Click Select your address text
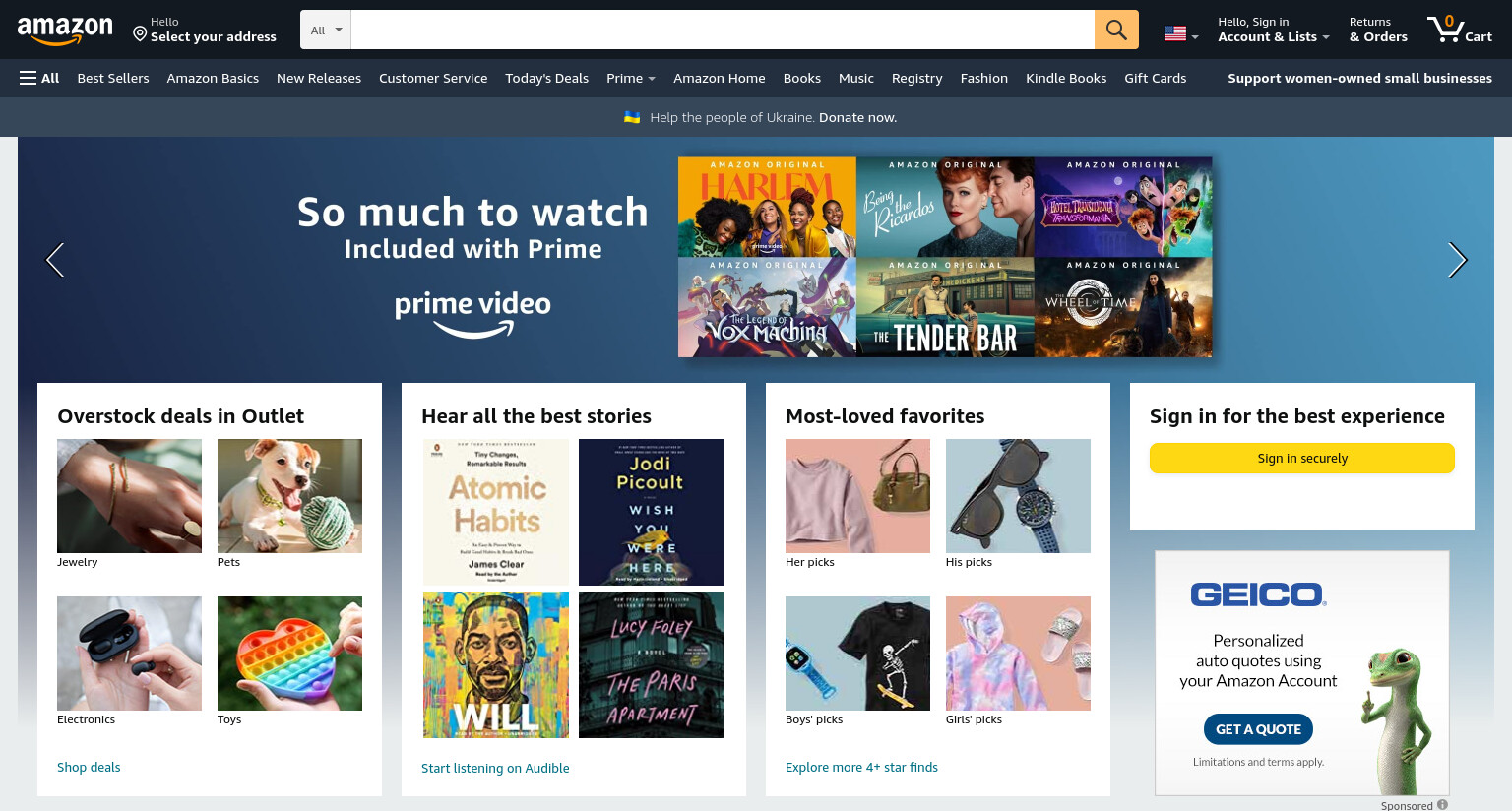This screenshot has height=811, width=1512. (214, 37)
